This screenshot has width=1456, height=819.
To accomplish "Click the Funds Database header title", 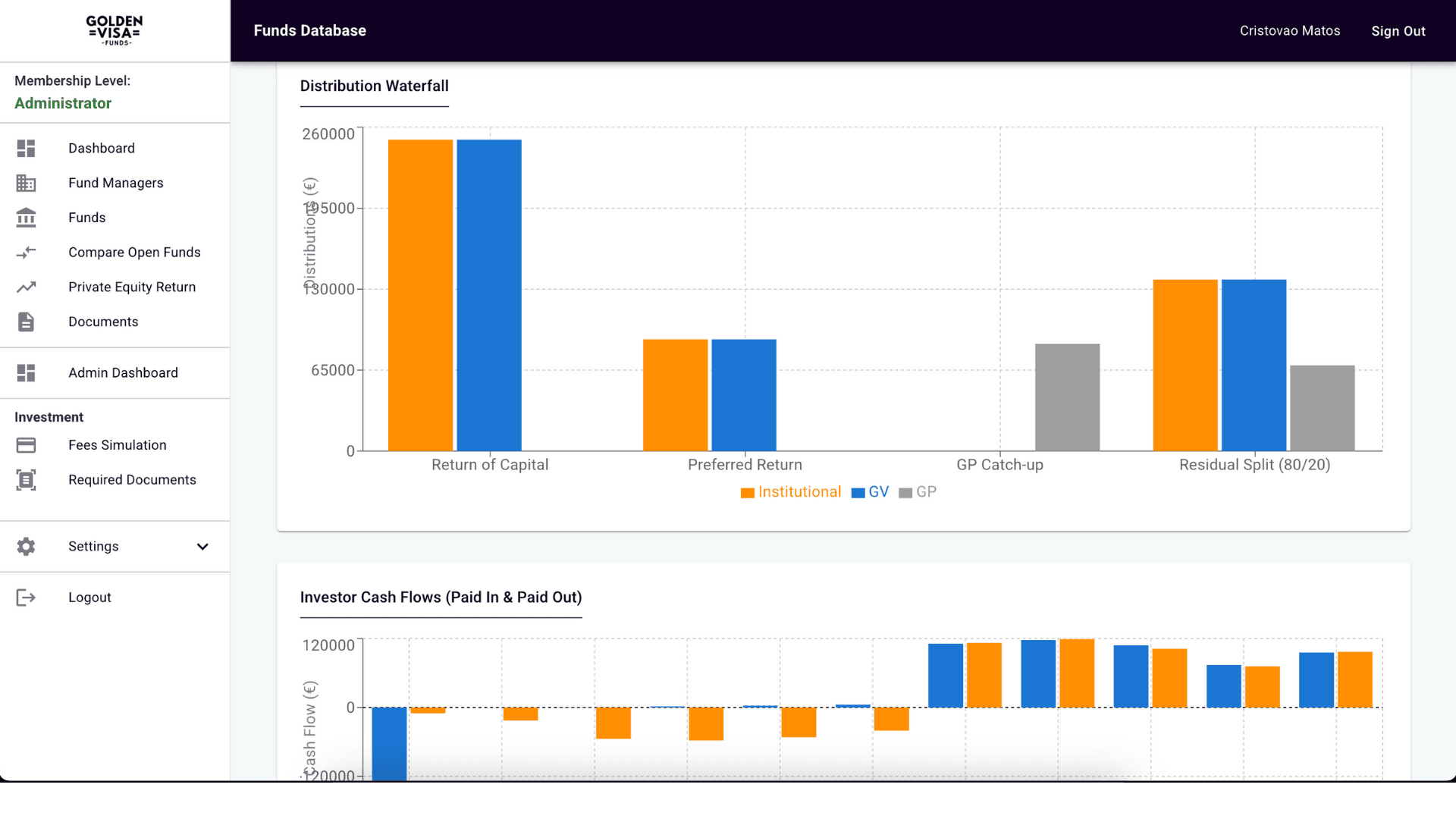I will [x=309, y=31].
